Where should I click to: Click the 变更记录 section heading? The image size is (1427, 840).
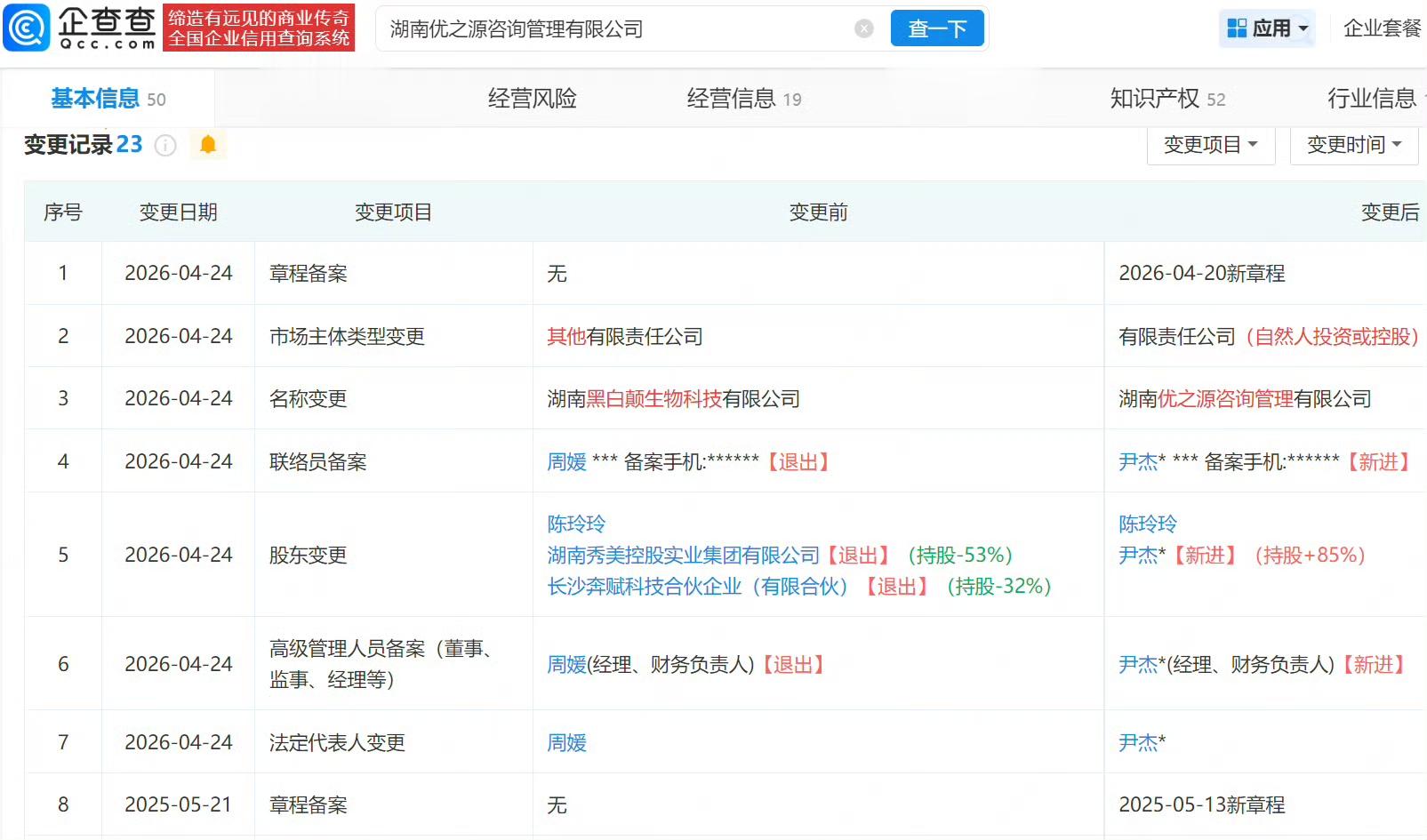[x=83, y=145]
